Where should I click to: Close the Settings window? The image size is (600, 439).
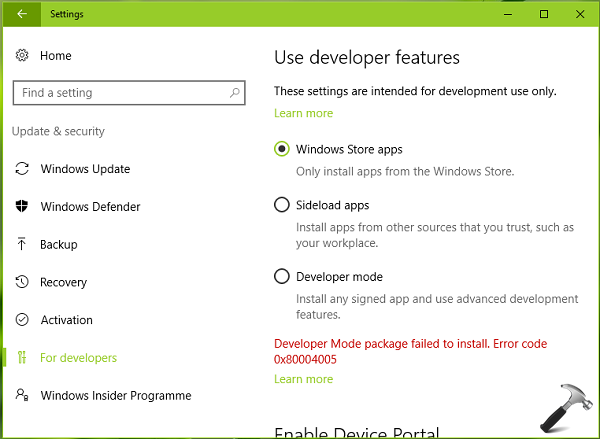580,14
